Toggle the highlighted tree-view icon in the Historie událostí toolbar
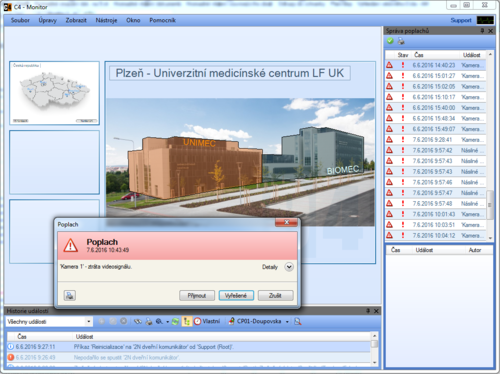Image resolution: width=500 pixels, height=374 pixels. click(187, 321)
